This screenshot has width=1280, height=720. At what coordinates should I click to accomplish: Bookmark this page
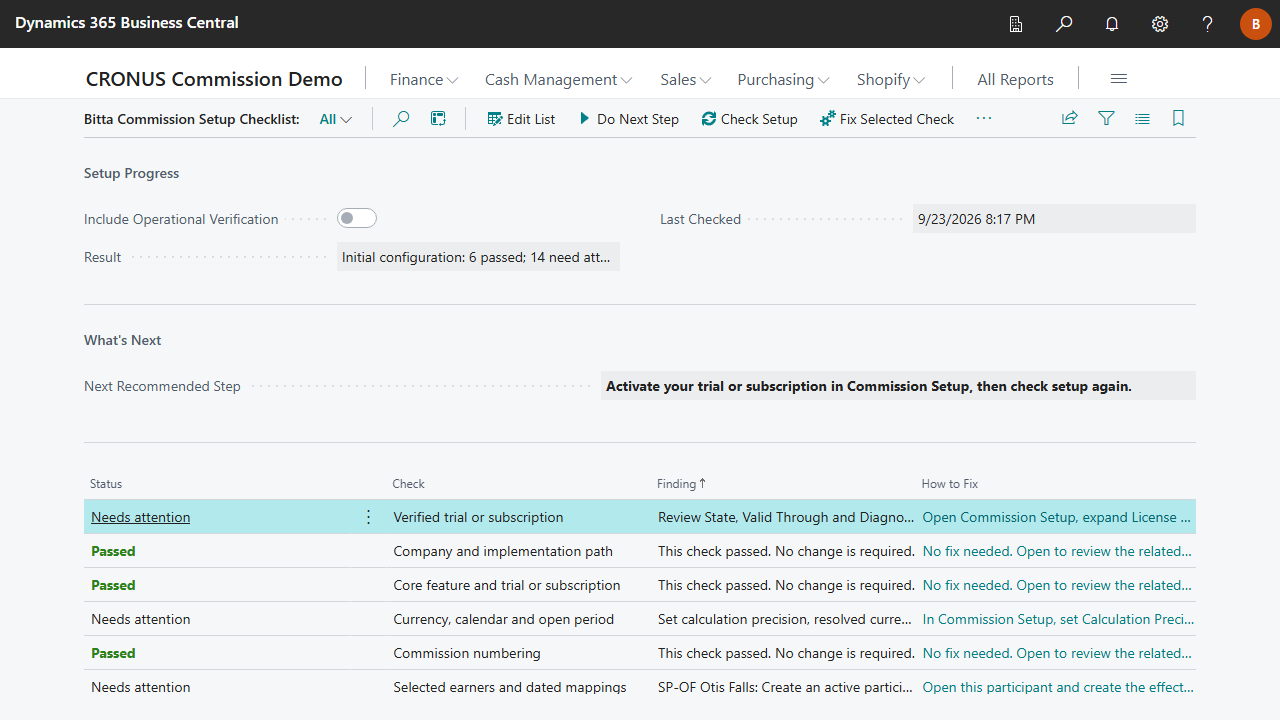pos(1178,119)
